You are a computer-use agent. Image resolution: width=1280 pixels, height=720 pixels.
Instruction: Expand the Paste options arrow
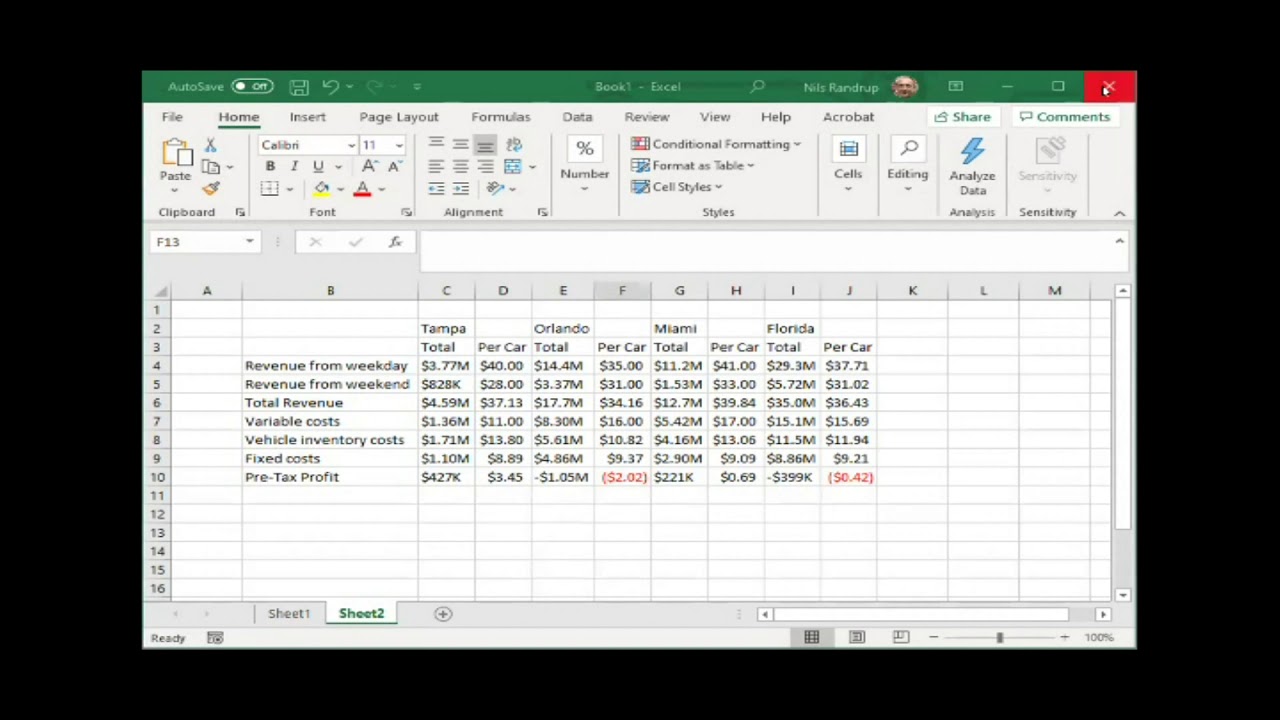click(175, 190)
